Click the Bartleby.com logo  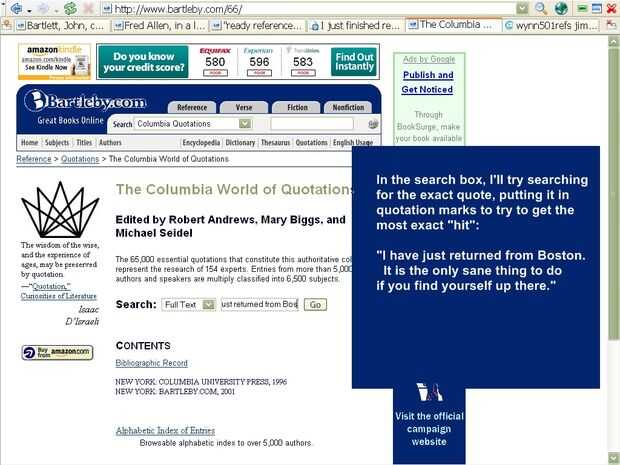tap(85, 101)
